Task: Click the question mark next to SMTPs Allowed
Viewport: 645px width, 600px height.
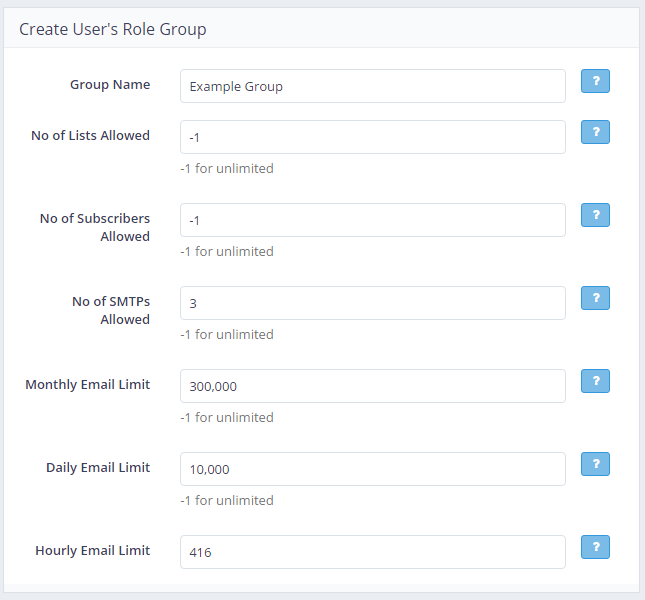Action: point(595,299)
